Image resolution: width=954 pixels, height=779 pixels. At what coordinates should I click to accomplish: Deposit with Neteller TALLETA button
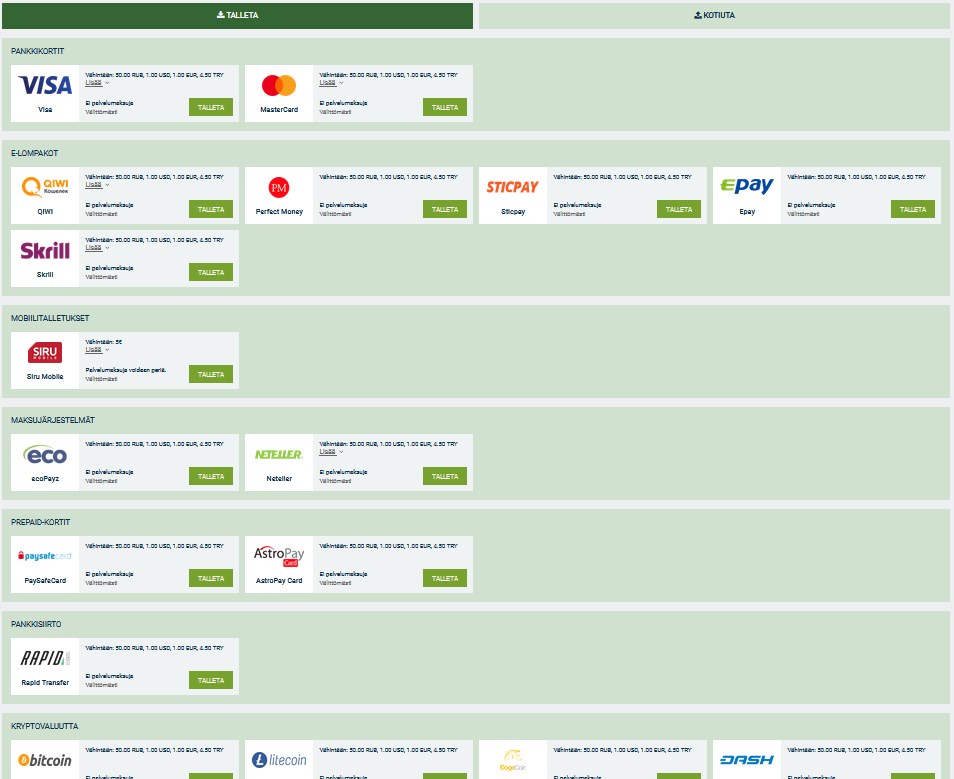click(445, 477)
